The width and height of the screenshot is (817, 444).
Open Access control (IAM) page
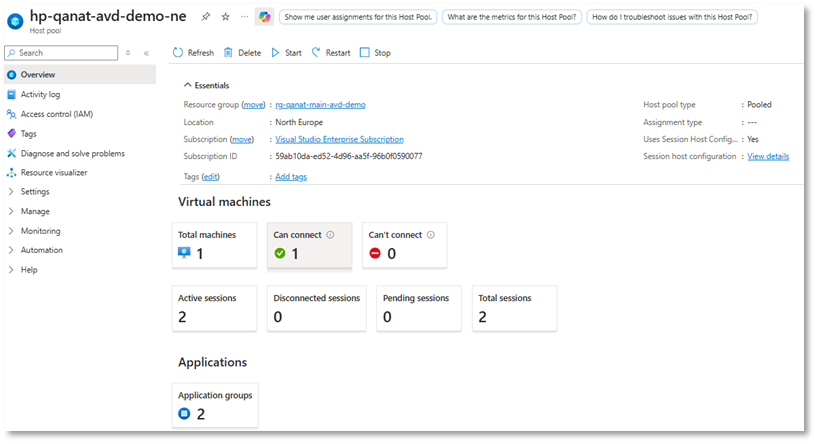coord(56,114)
